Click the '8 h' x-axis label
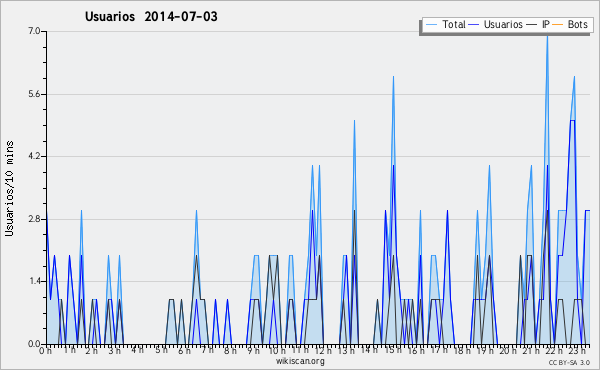600x370 pixels. tap(230, 351)
